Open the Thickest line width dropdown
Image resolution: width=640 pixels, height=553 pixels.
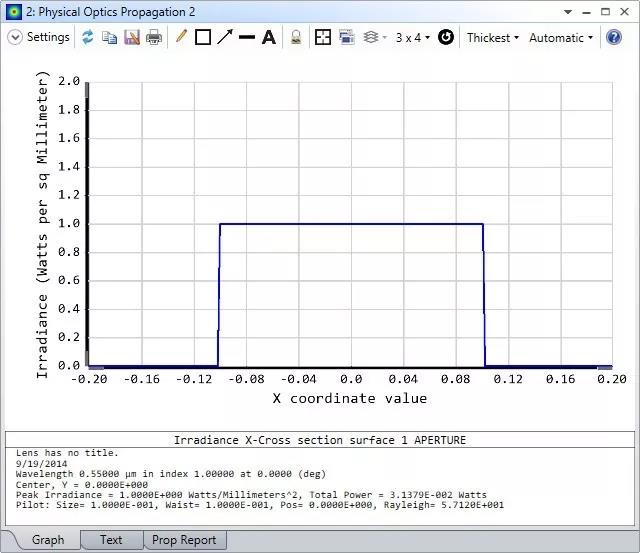point(492,37)
